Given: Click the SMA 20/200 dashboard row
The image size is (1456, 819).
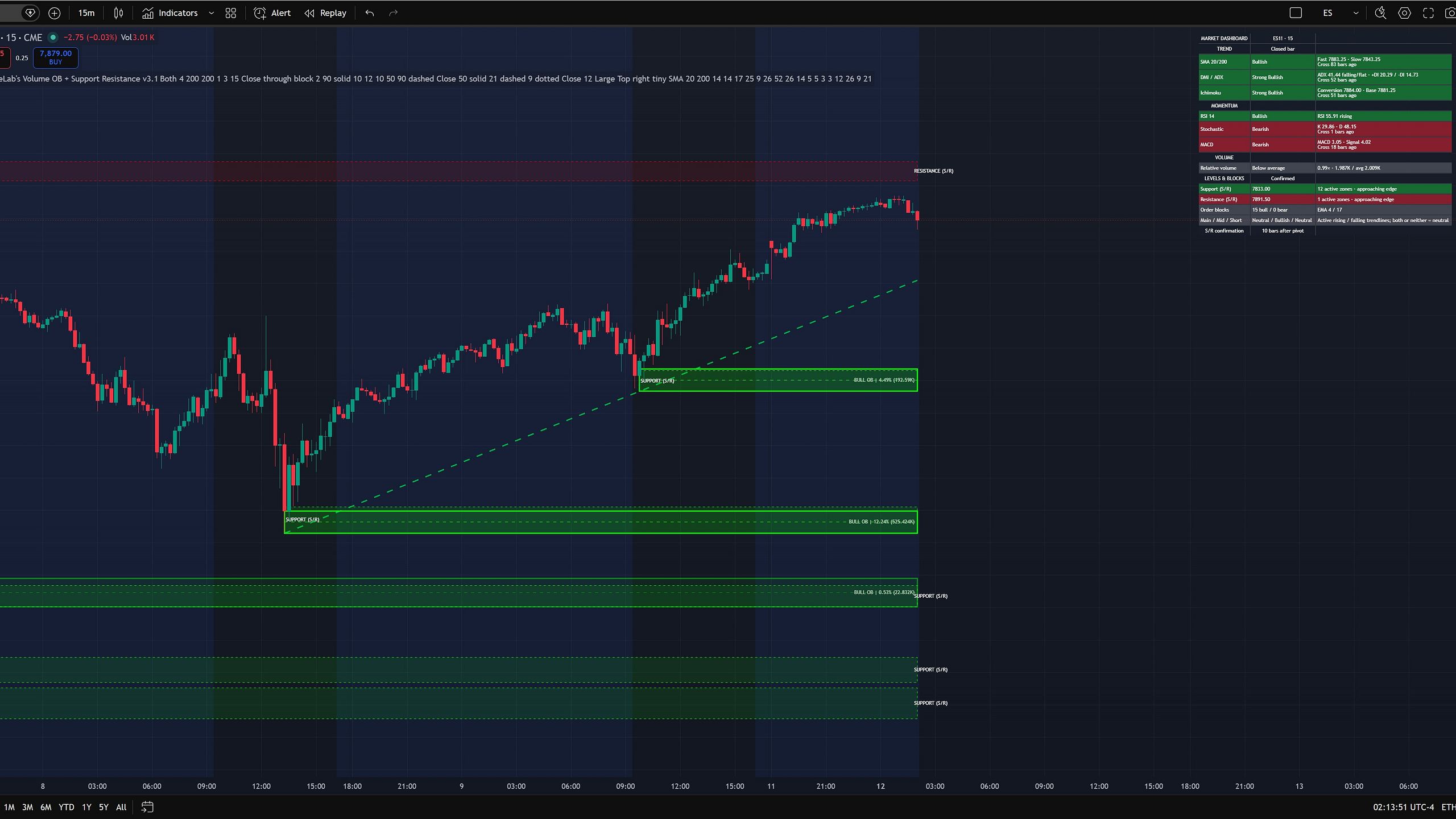Looking at the screenshot, I should coord(1325,61).
